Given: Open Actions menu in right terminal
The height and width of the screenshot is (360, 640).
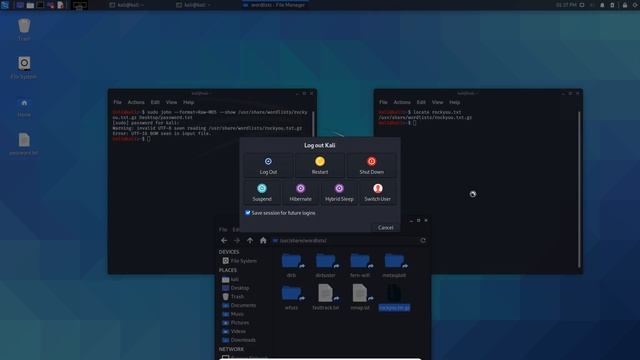Looking at the screenshot, I should pyautogui.click(x=402, y=102).
